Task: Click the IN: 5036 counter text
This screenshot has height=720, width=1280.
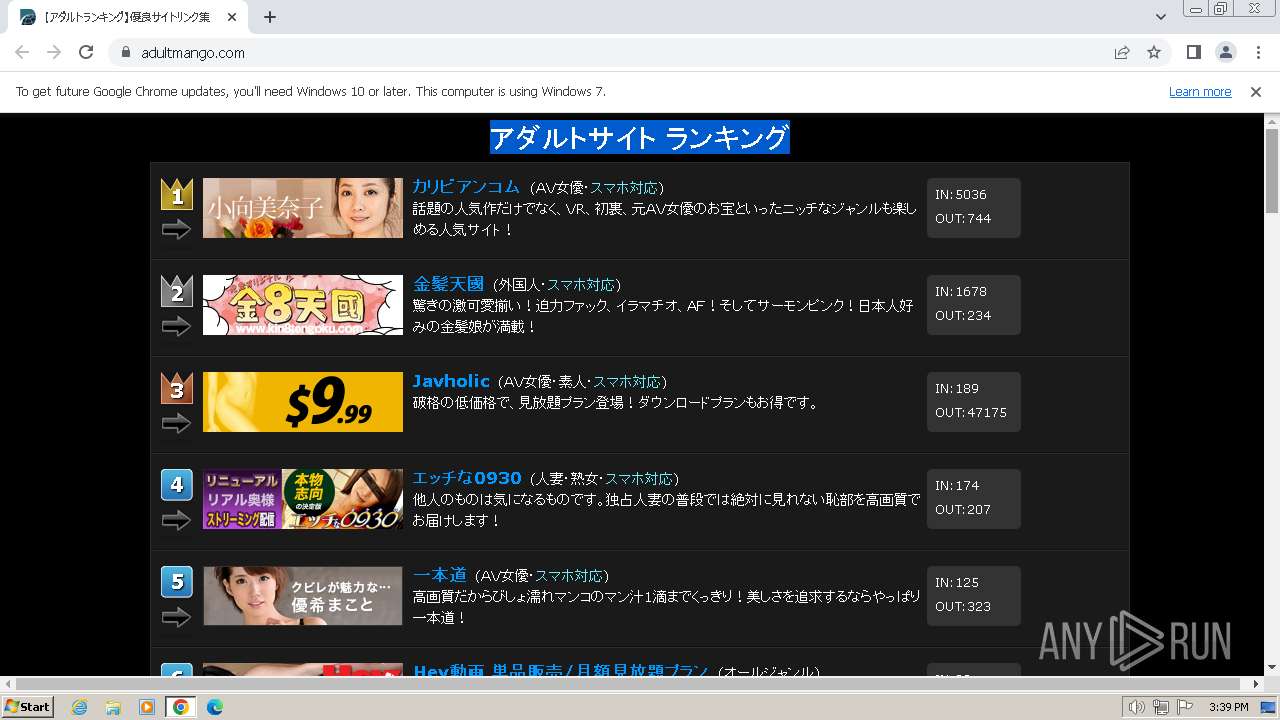Action: point(961,195)
